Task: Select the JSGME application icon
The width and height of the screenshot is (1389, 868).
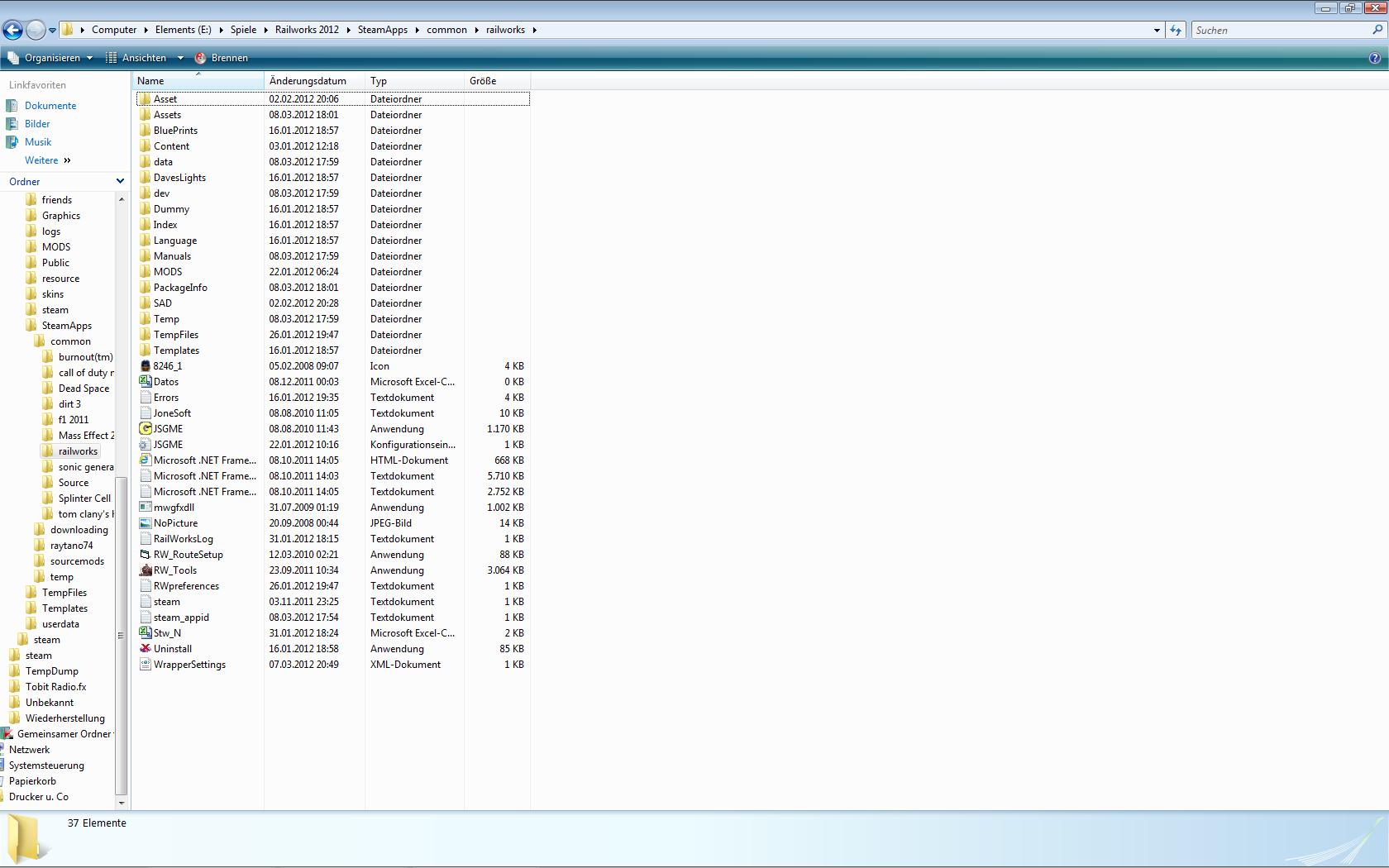Action: (x=146, y=429)
